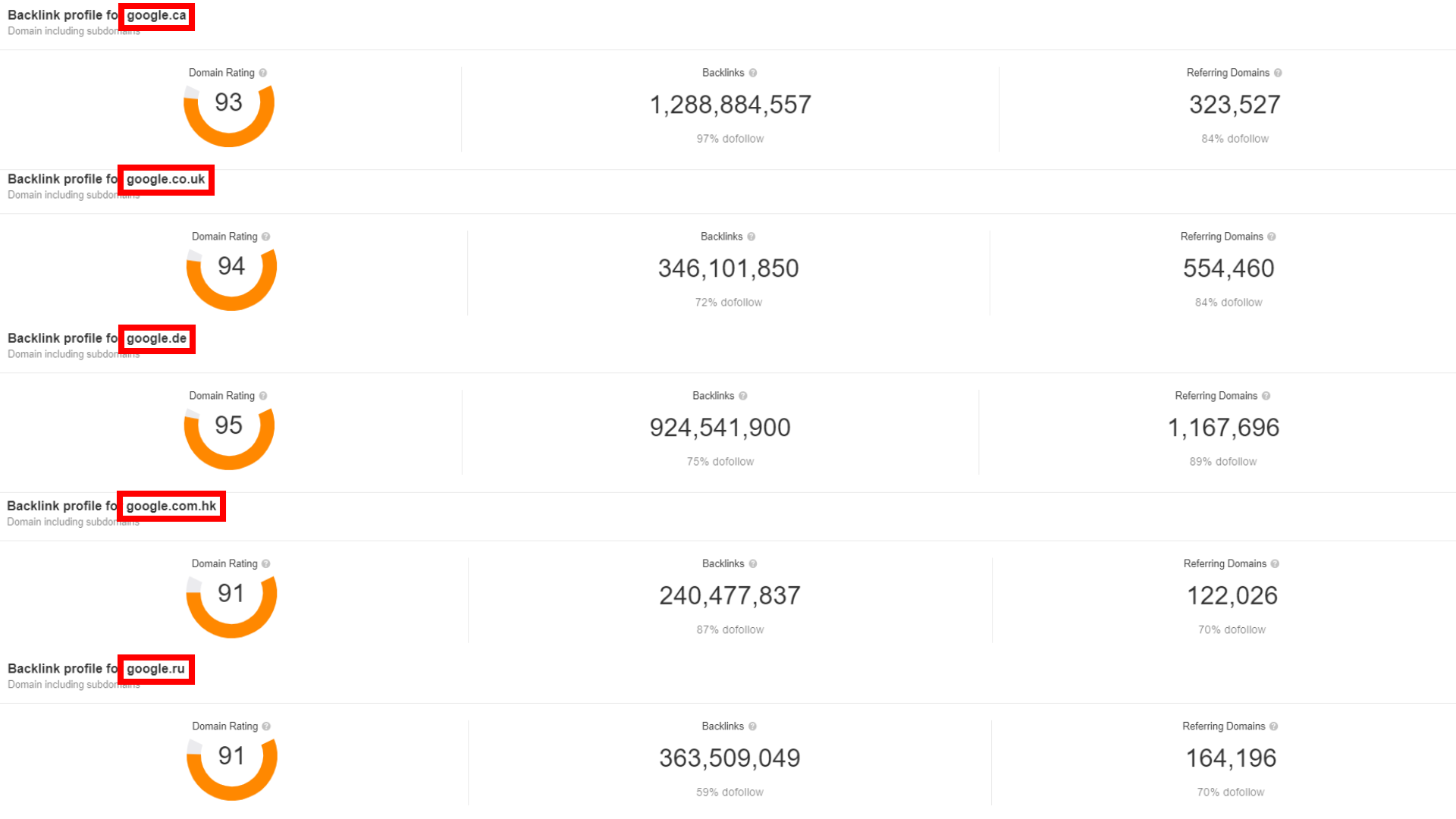Click Domain Rating help icon for google.ca
The height and width of the screenshot is (819, 1456).
[263, 73]
